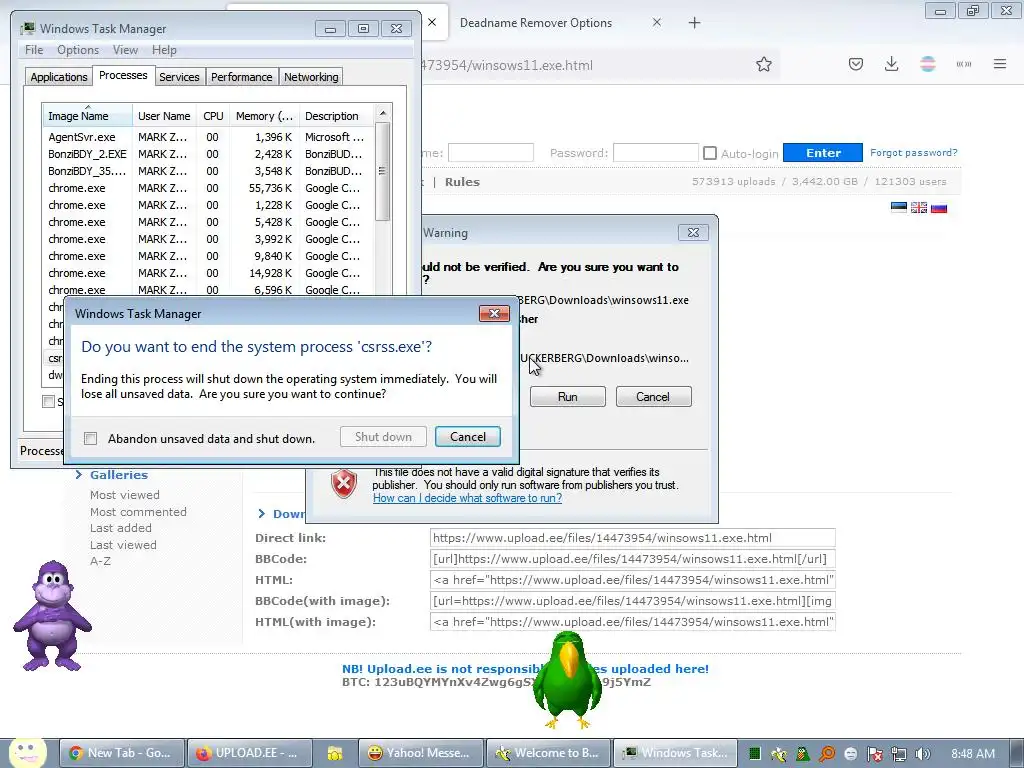The image size is (1024, 768).
Task: Select the BonziBDY_2.EXE process row
Action: click(208, 154)
